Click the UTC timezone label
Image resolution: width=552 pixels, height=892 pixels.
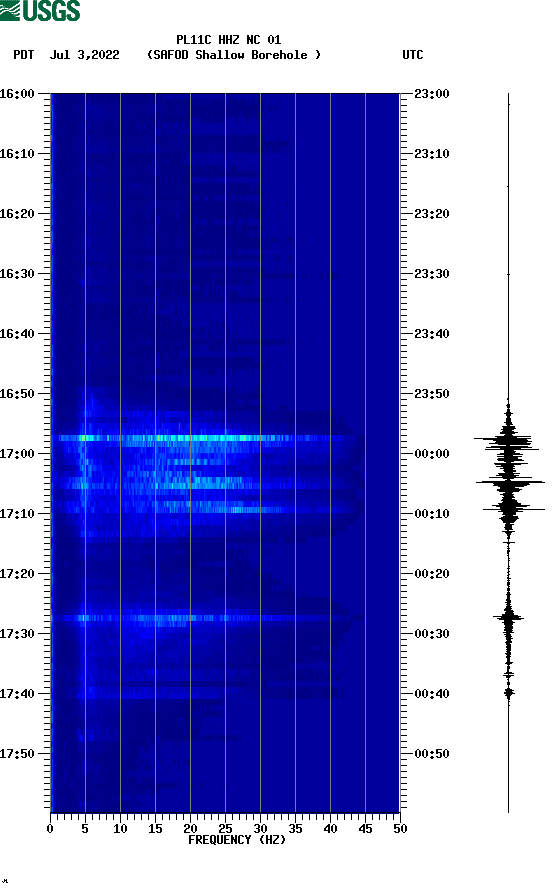click(413, 55)
